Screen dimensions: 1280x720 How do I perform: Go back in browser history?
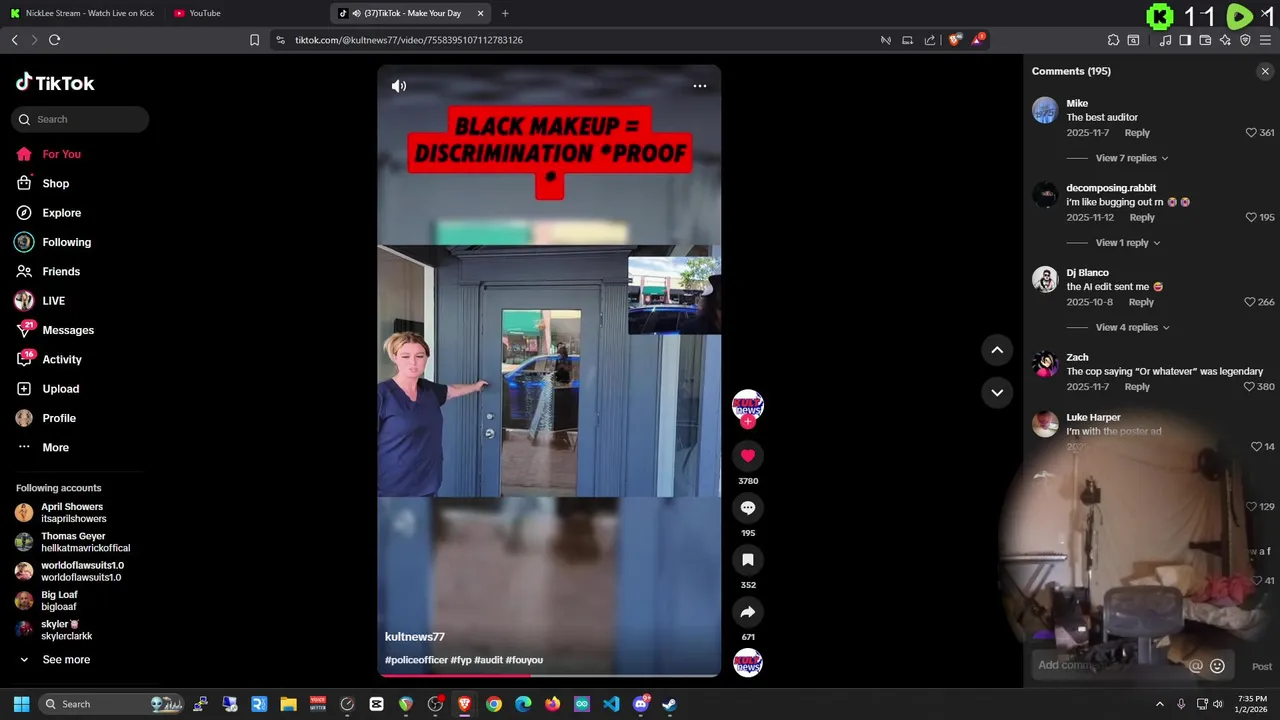point(15,40)
